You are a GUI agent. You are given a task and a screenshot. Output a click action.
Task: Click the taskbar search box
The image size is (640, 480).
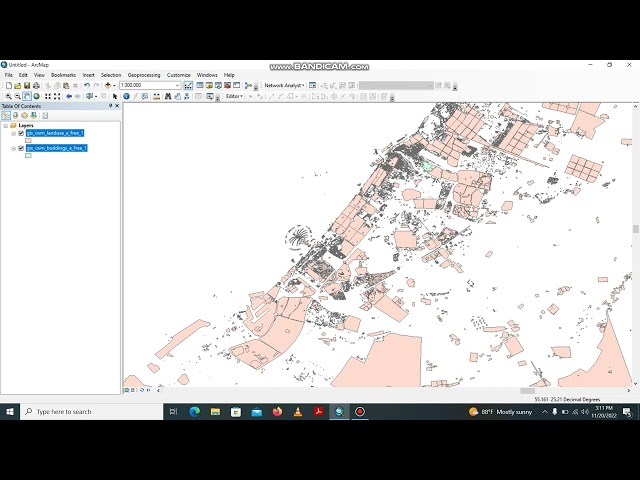92,412
